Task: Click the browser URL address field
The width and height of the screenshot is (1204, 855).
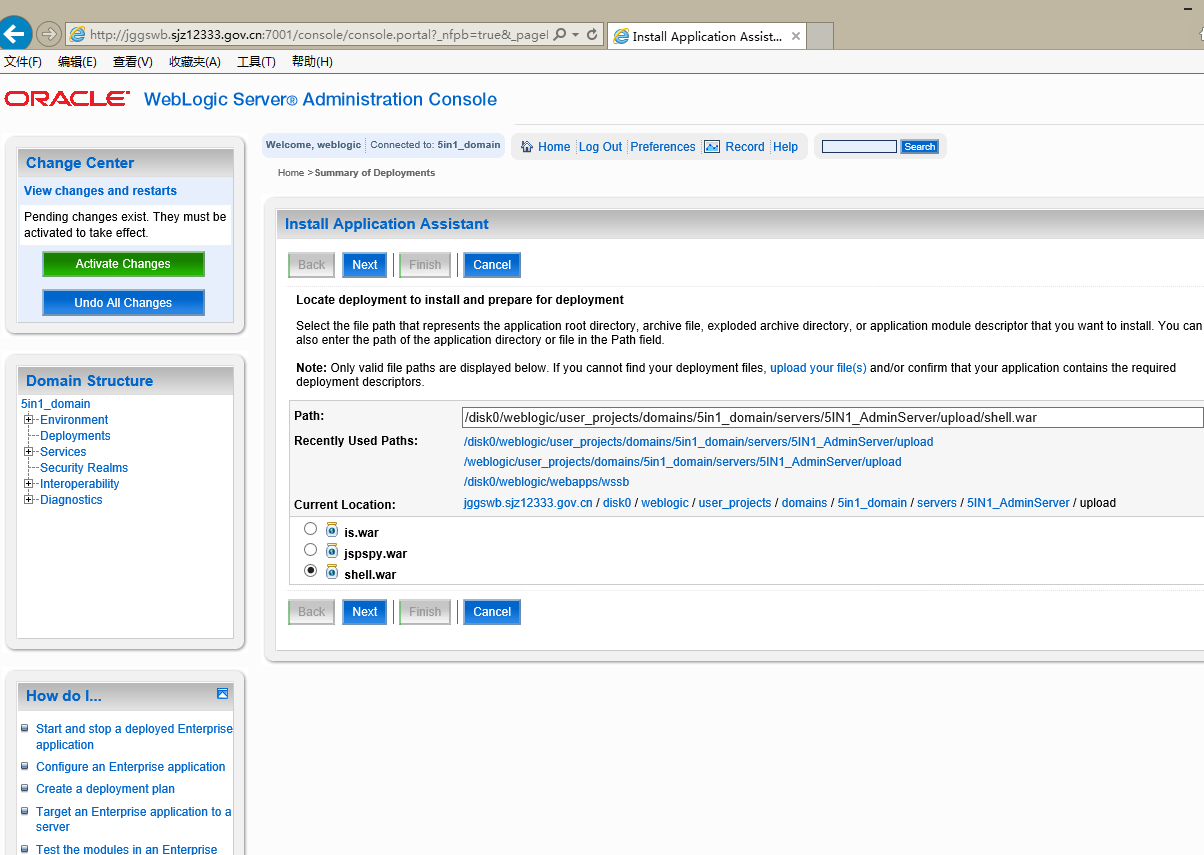Action: 318,34
